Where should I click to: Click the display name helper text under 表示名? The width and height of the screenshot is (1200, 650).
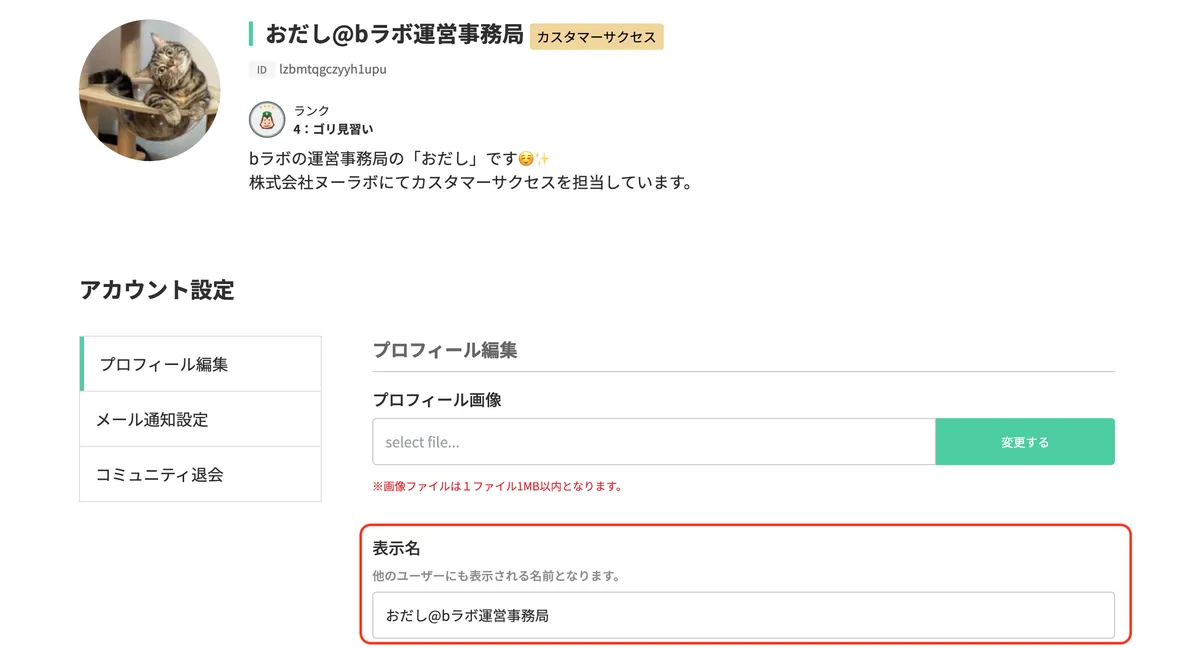pyautogui.click(x=496, y=576)
